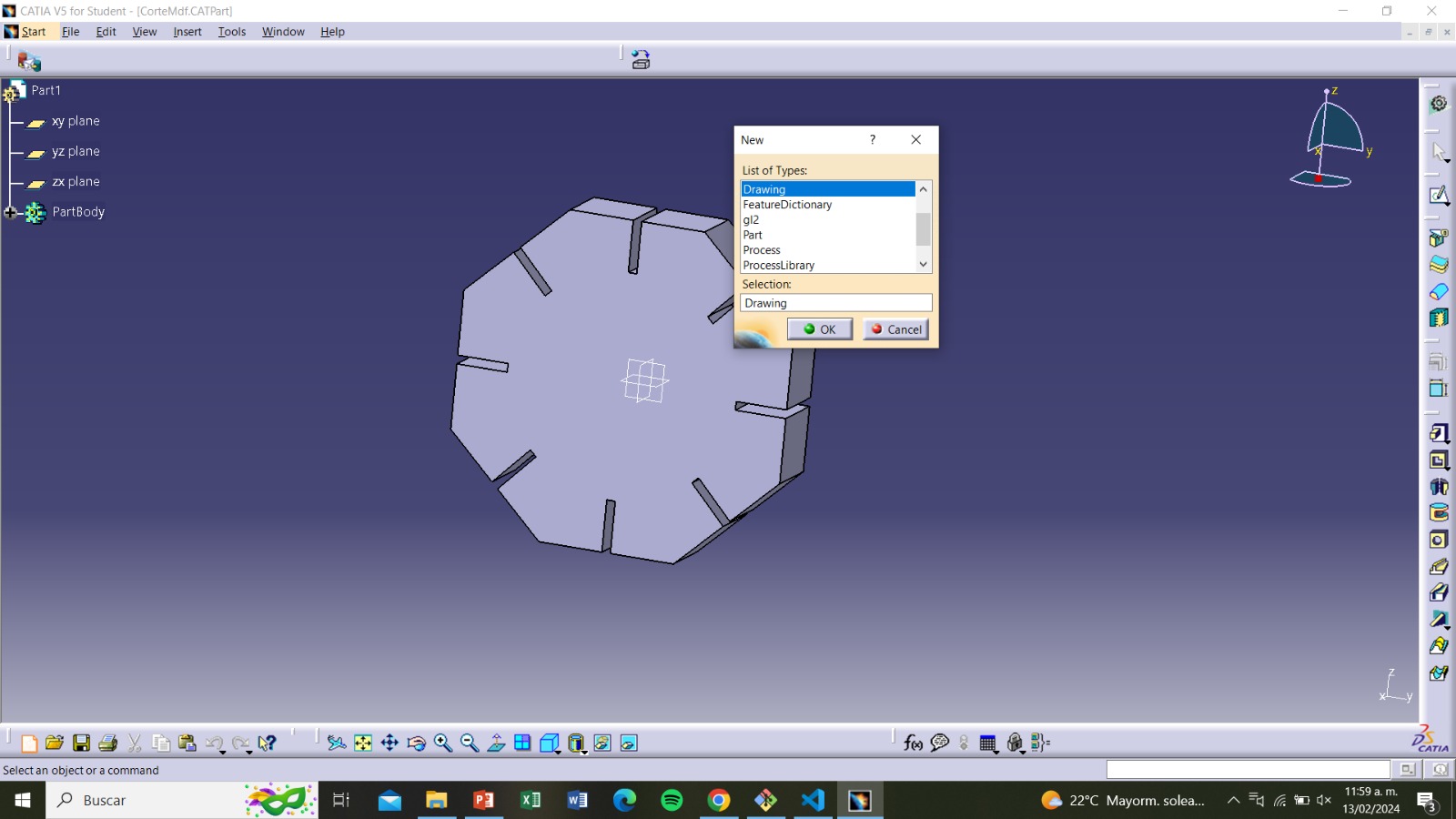Open the Help menu
1456x819 pixels.
point(332,32)
